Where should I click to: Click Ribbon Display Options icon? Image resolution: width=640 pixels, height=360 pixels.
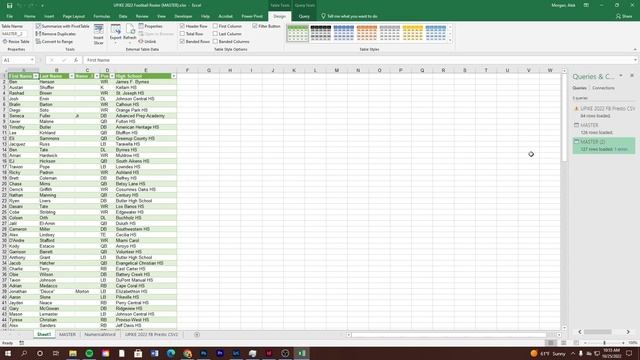(586, 5)
